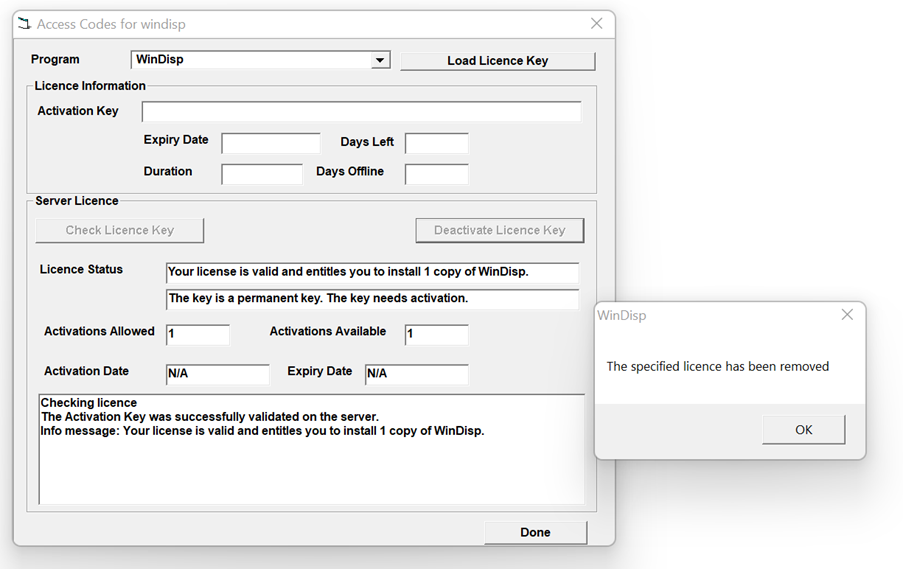The width and height of the screenshot is (903, 569).
Task: Click the Expiry Date field in Licence Information
Action: coord(271,143)
